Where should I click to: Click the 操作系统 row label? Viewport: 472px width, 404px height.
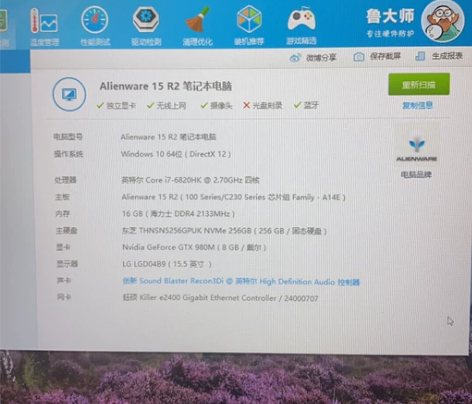coord(68,154)
